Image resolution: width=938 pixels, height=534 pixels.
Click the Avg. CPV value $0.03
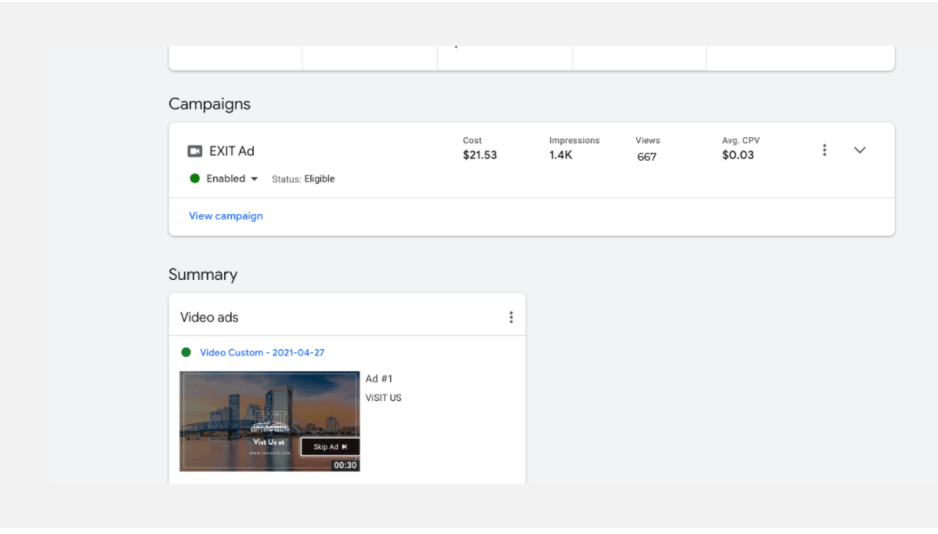click(738, 155)
